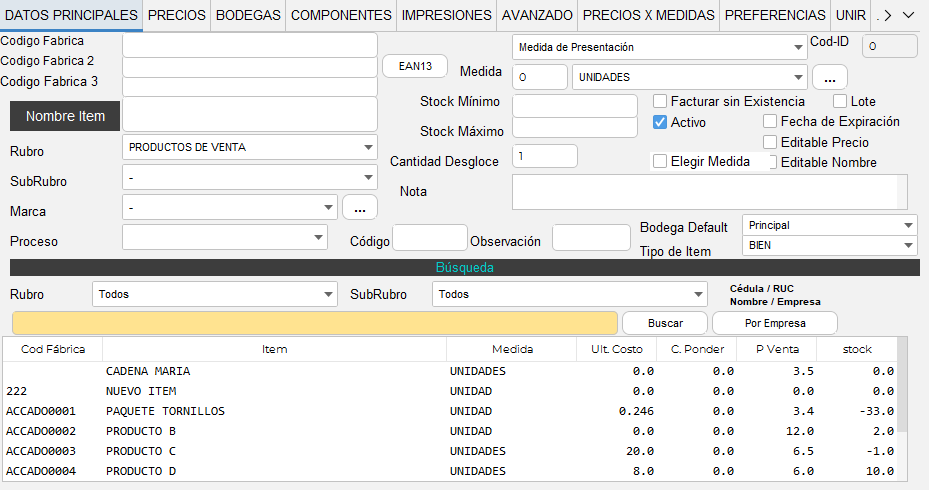
Task: Switch to the PRECIOS tab
Action: tap(177, 15)
